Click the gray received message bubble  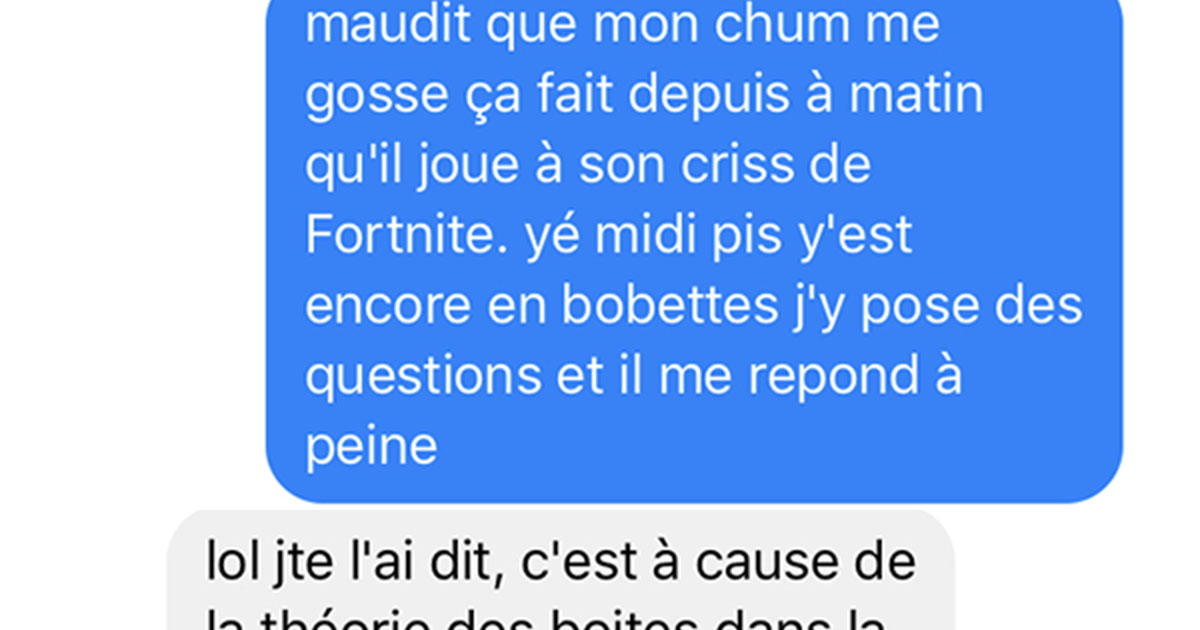(560, 571)
